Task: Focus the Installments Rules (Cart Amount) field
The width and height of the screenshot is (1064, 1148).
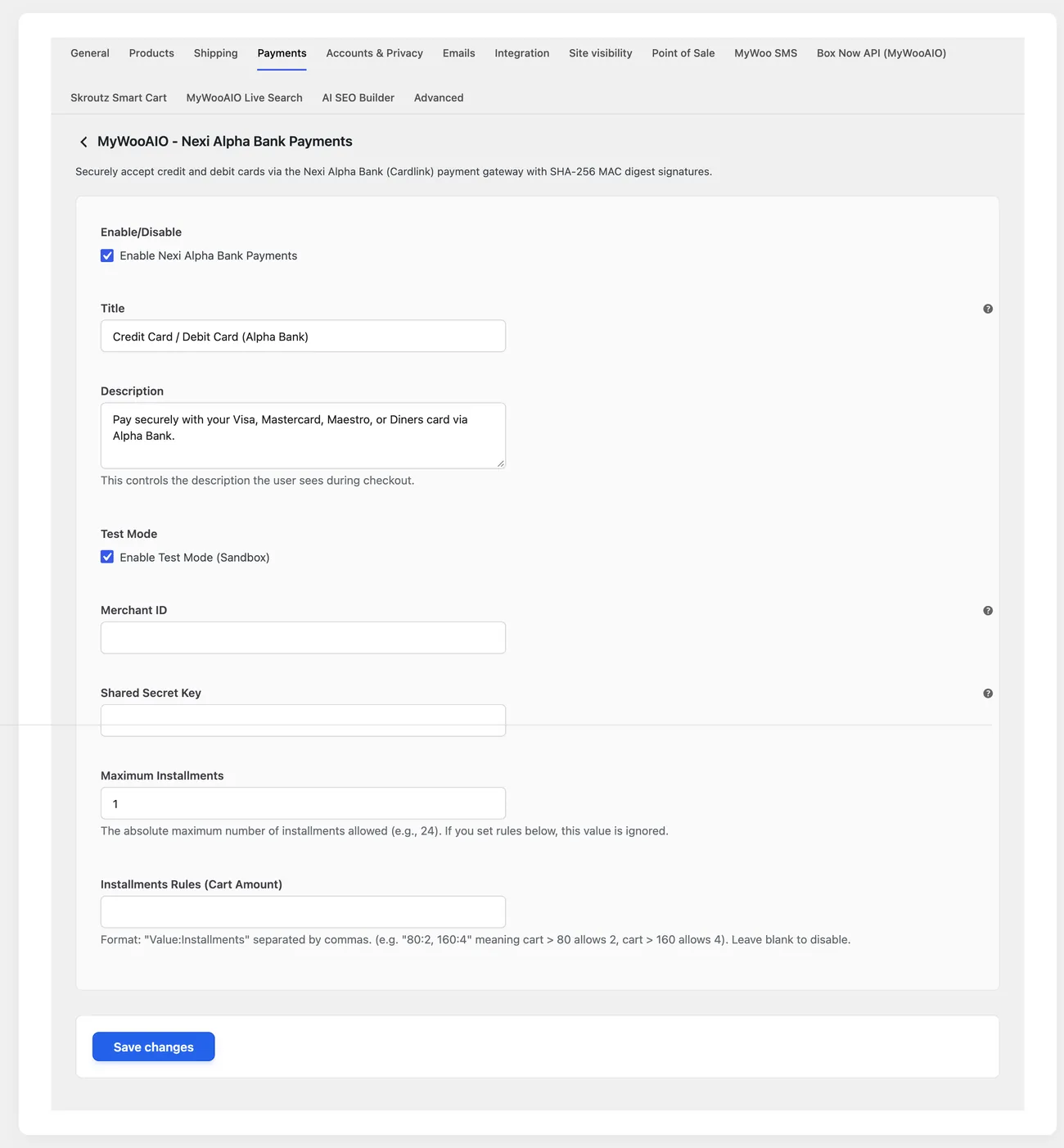Action: 303,912
